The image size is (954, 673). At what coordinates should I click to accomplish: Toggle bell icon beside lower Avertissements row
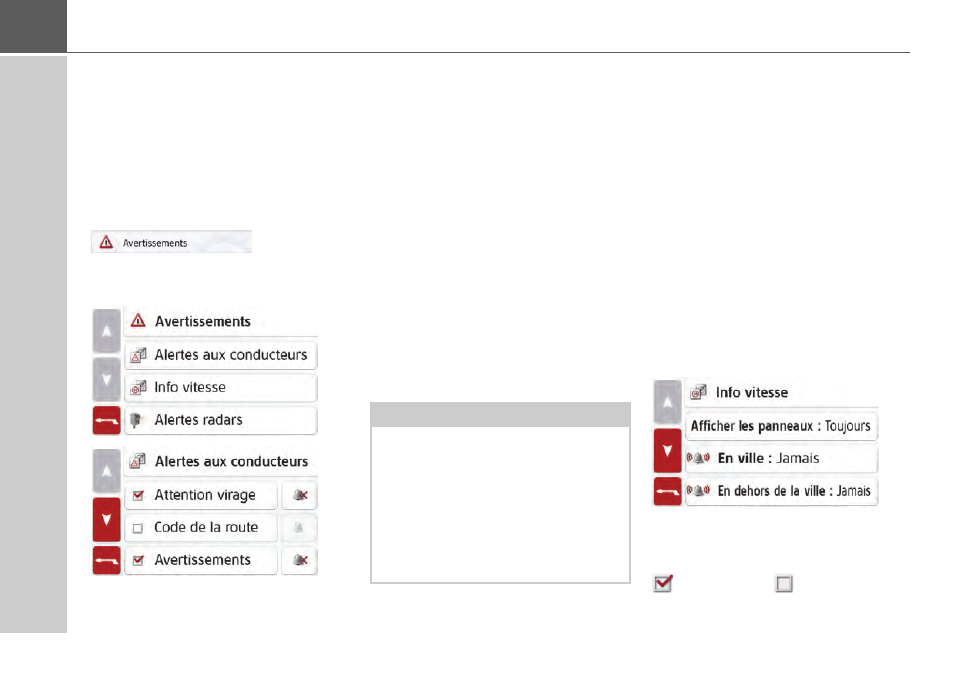click(x=299, y=560)
